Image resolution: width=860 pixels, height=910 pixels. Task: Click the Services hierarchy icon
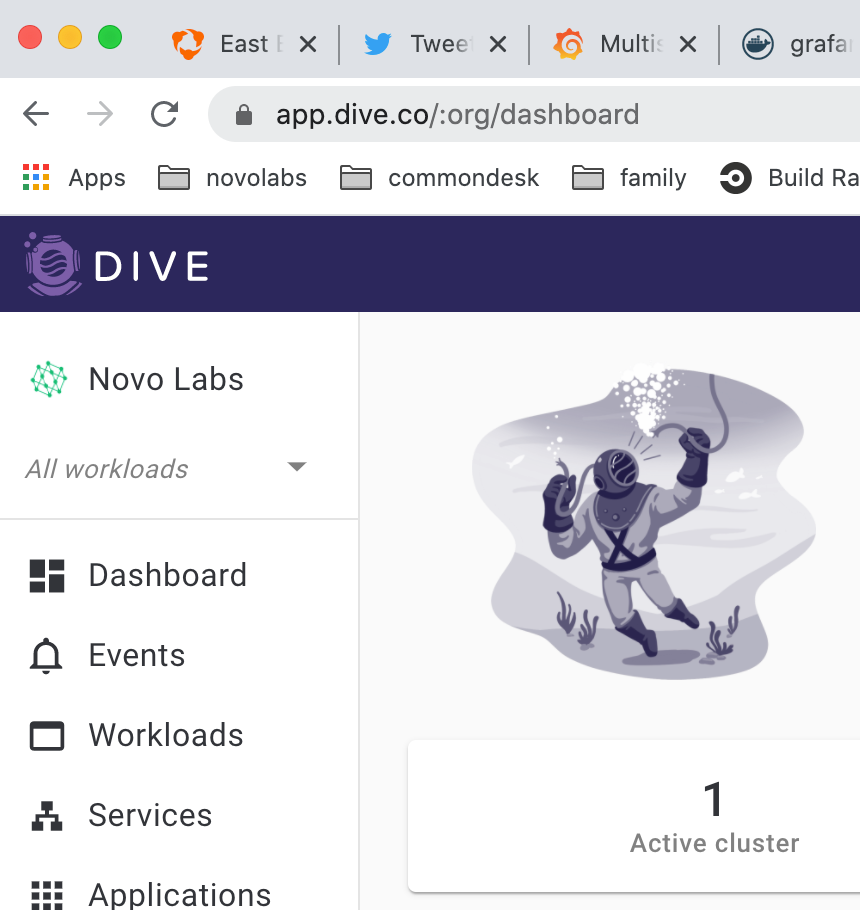click(x=46, y=815)
